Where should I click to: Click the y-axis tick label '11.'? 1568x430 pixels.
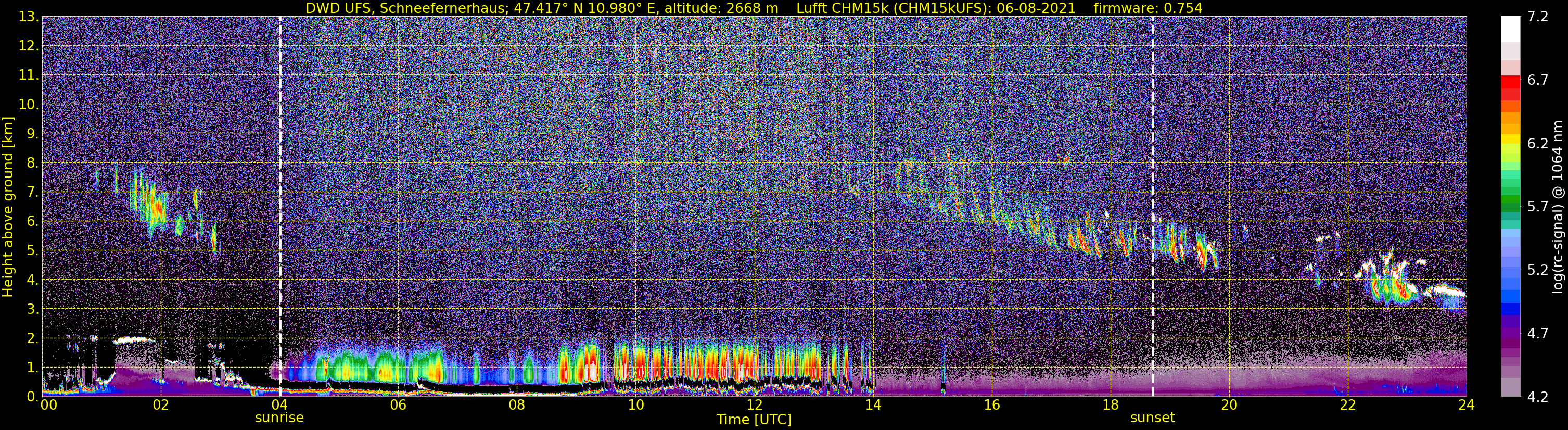pyautogui.click(x=29, y=75)
